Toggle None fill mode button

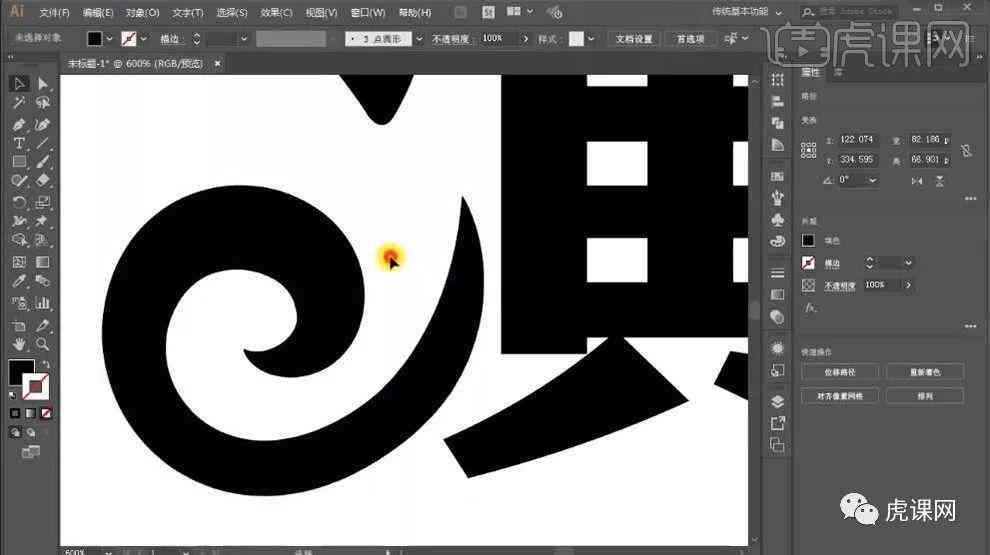[45, 414]
